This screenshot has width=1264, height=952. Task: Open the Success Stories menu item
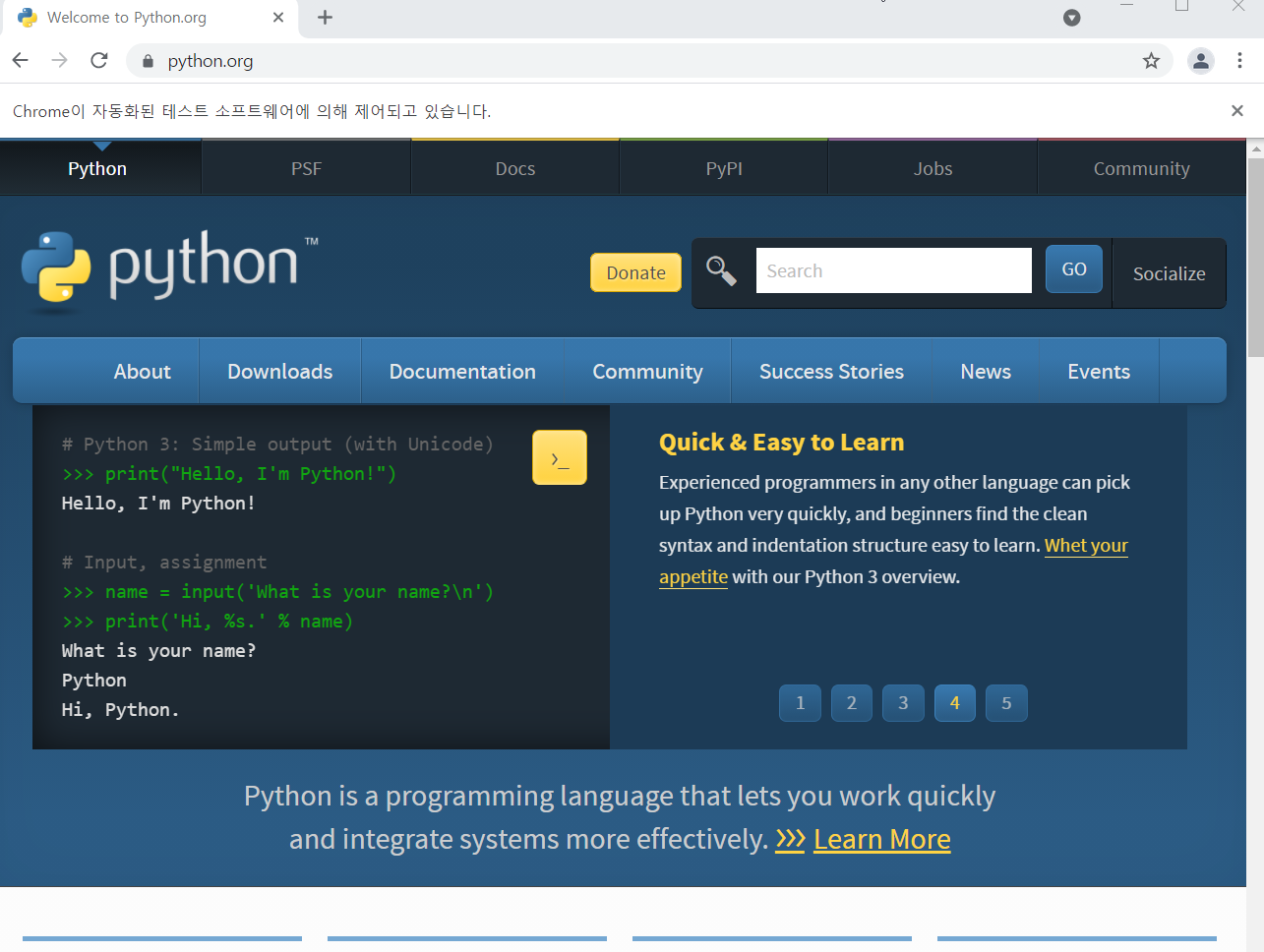831,371
